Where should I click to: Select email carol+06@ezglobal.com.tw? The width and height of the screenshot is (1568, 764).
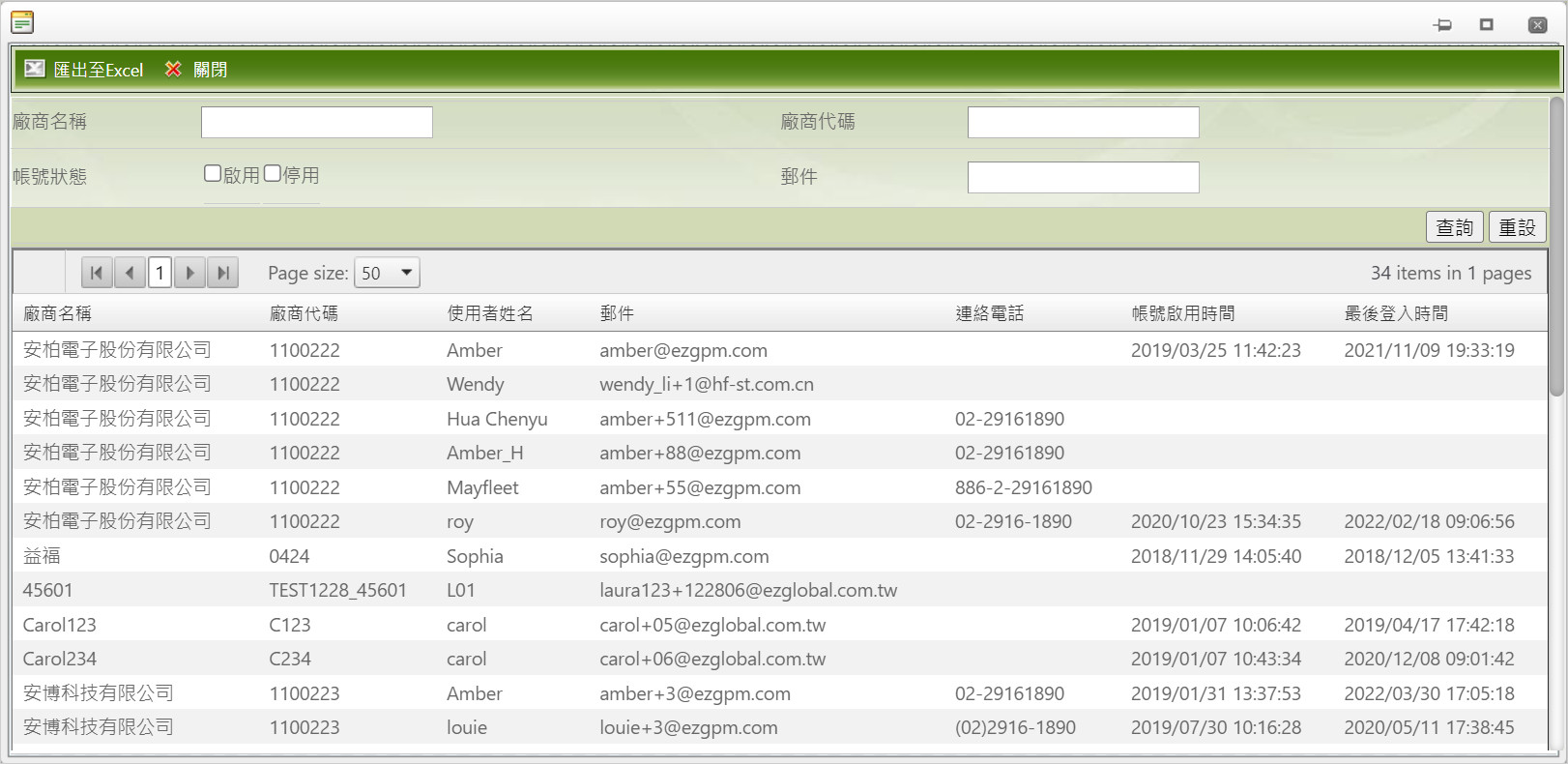click(x=712, y=659)
